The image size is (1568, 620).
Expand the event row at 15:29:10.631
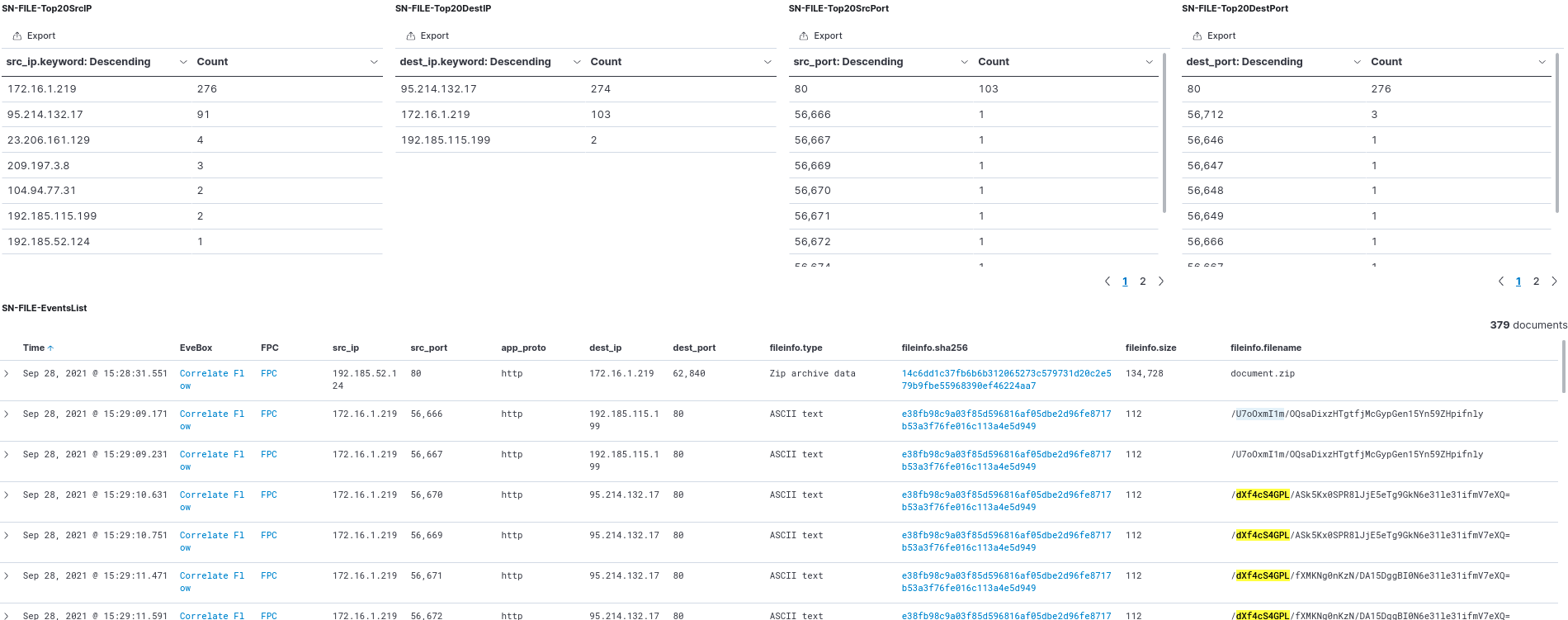pos(7,495)
